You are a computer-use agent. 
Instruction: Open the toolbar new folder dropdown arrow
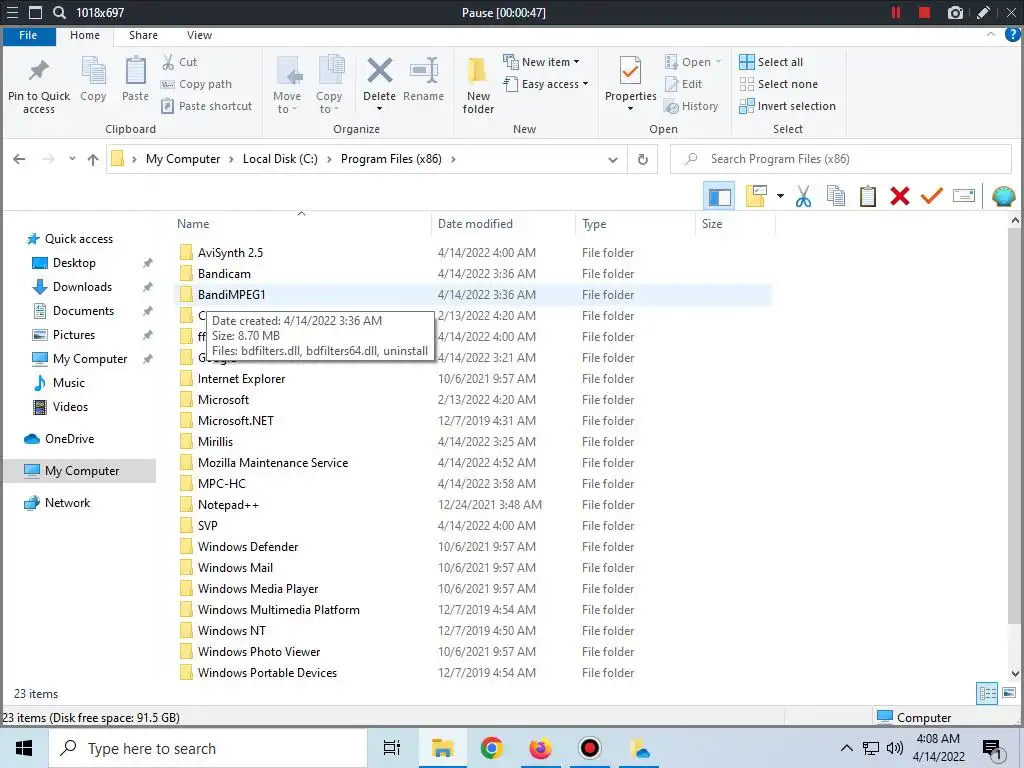click(780, 196)
